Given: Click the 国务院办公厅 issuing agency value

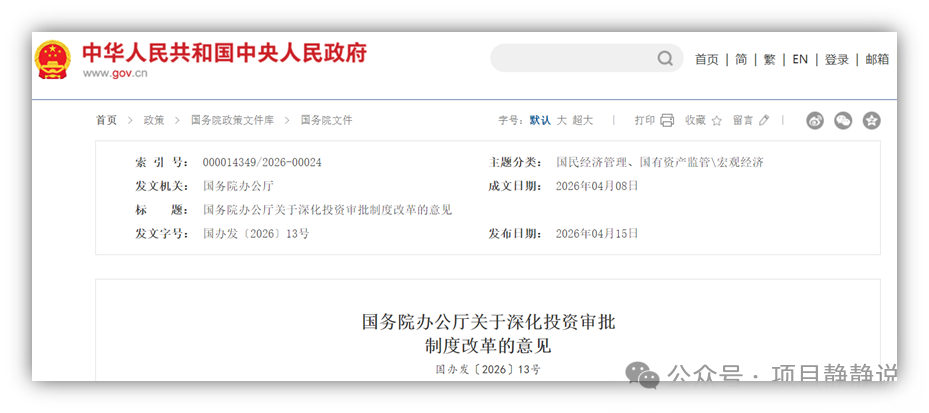Looking at the screenshot, I should (238, 186).
